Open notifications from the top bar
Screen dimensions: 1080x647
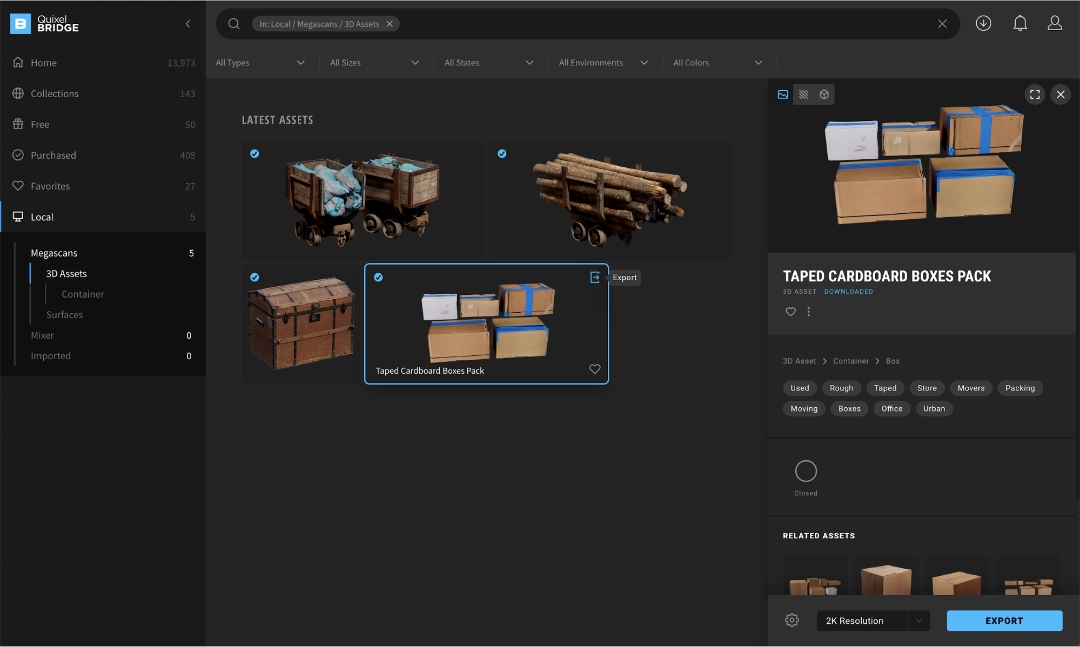point(1020,23)
